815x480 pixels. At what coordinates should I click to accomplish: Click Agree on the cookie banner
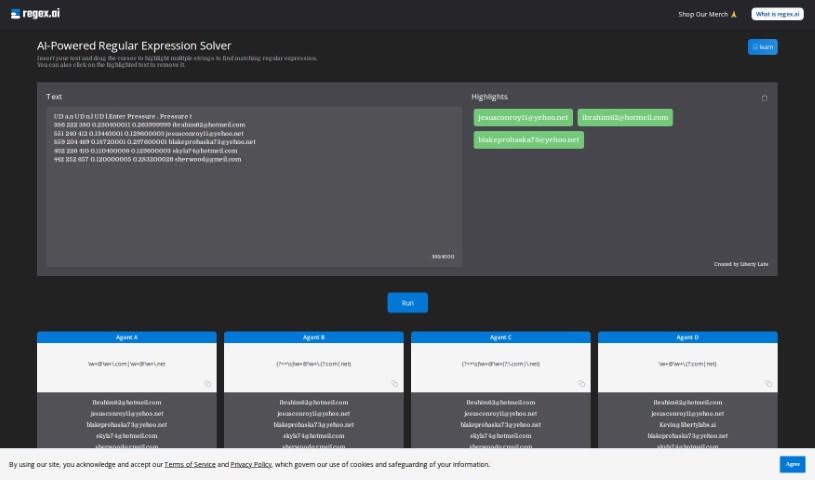tap(792, 464)
